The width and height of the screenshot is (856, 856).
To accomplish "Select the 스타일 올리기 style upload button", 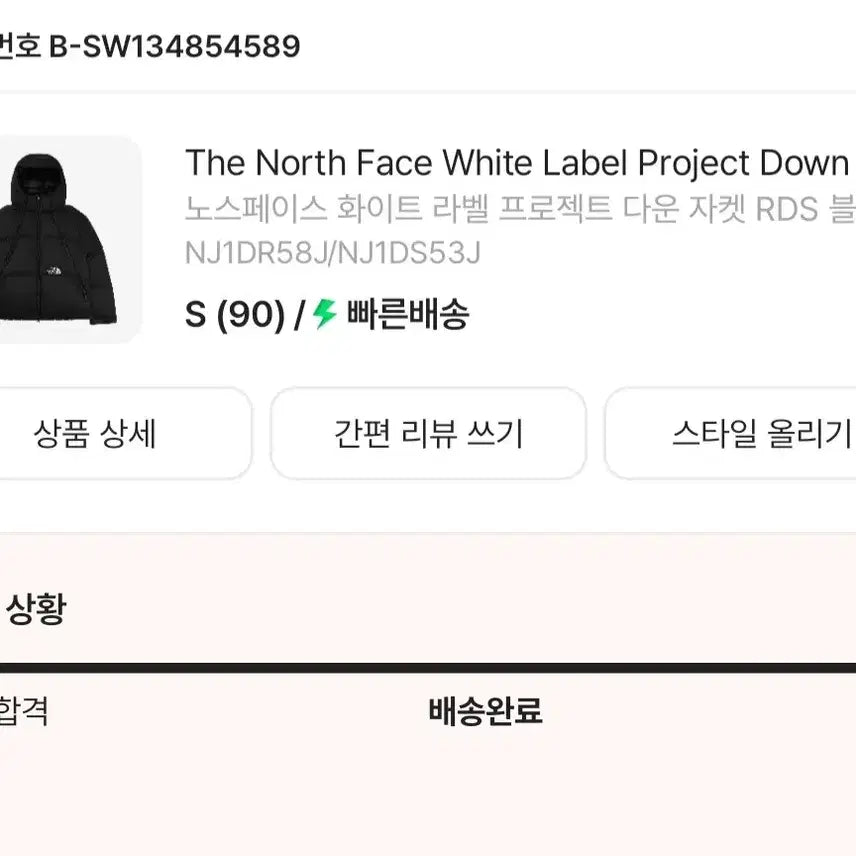I will tap(760, 432).
